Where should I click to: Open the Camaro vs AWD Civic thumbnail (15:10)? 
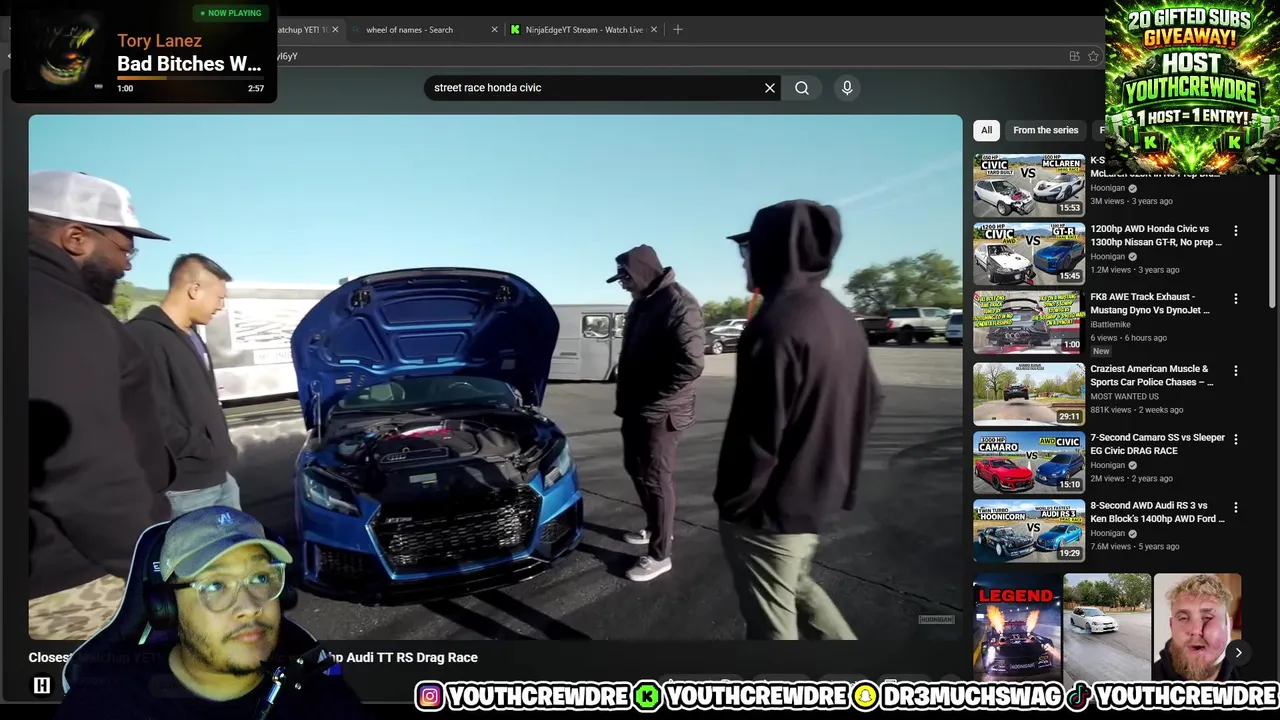click(x=1029, y=462)
